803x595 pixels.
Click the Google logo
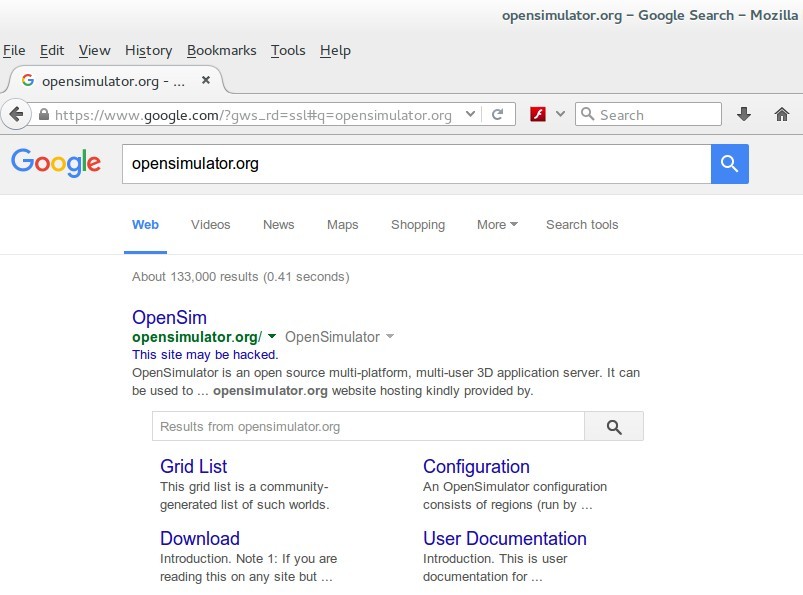coord(56,163)
